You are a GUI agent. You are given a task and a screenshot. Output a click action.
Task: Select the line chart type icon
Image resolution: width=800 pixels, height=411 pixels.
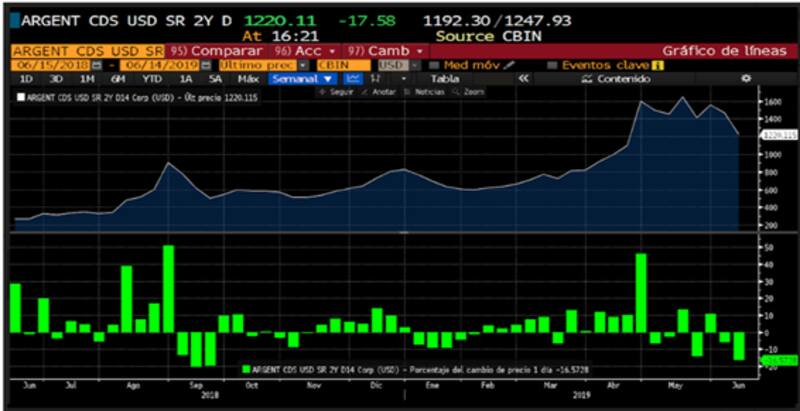coord(353,78)
